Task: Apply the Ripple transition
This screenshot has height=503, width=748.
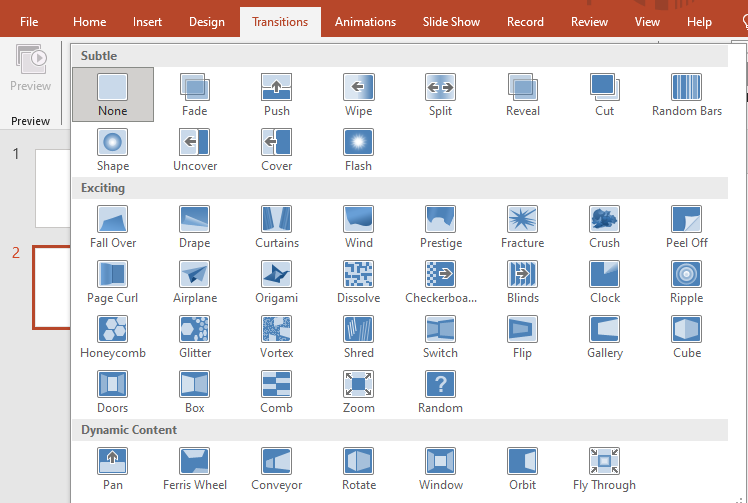Action: click(686, 282)
